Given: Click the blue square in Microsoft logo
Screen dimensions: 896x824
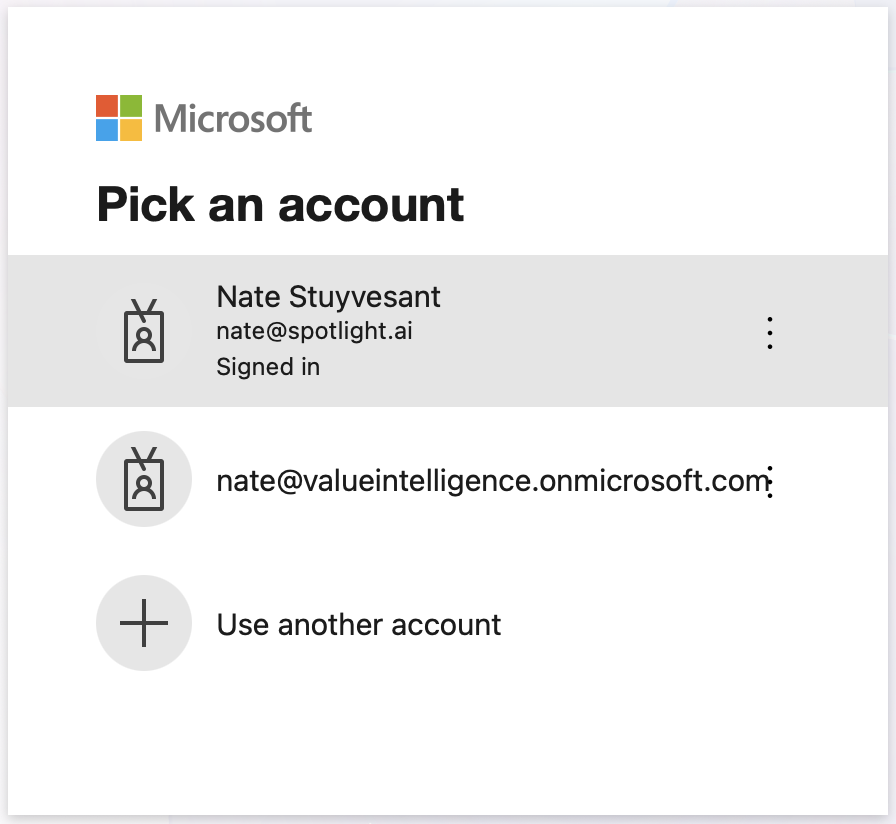Looking at the screenshot, I should point(107,130).
